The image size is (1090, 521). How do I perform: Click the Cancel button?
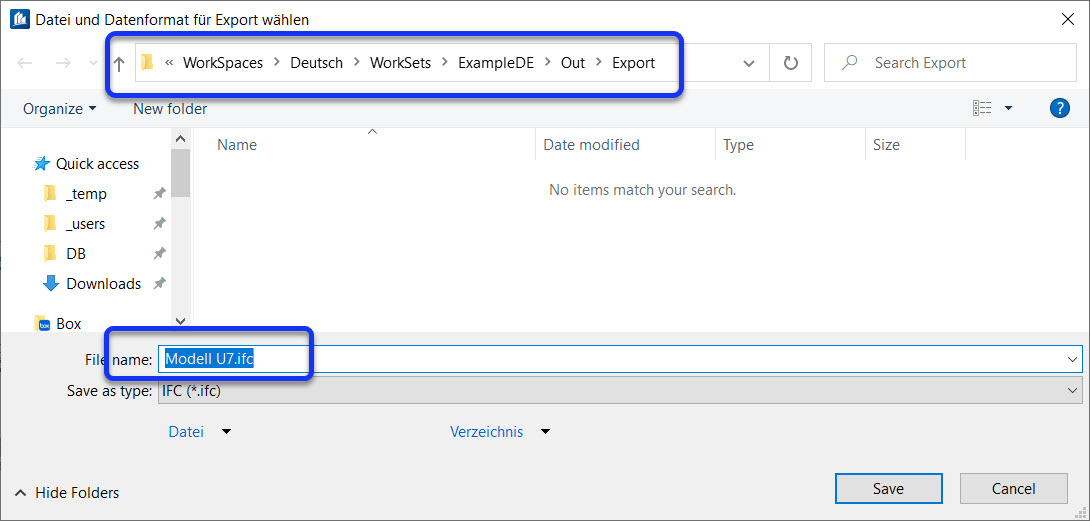click(1014, 489)
